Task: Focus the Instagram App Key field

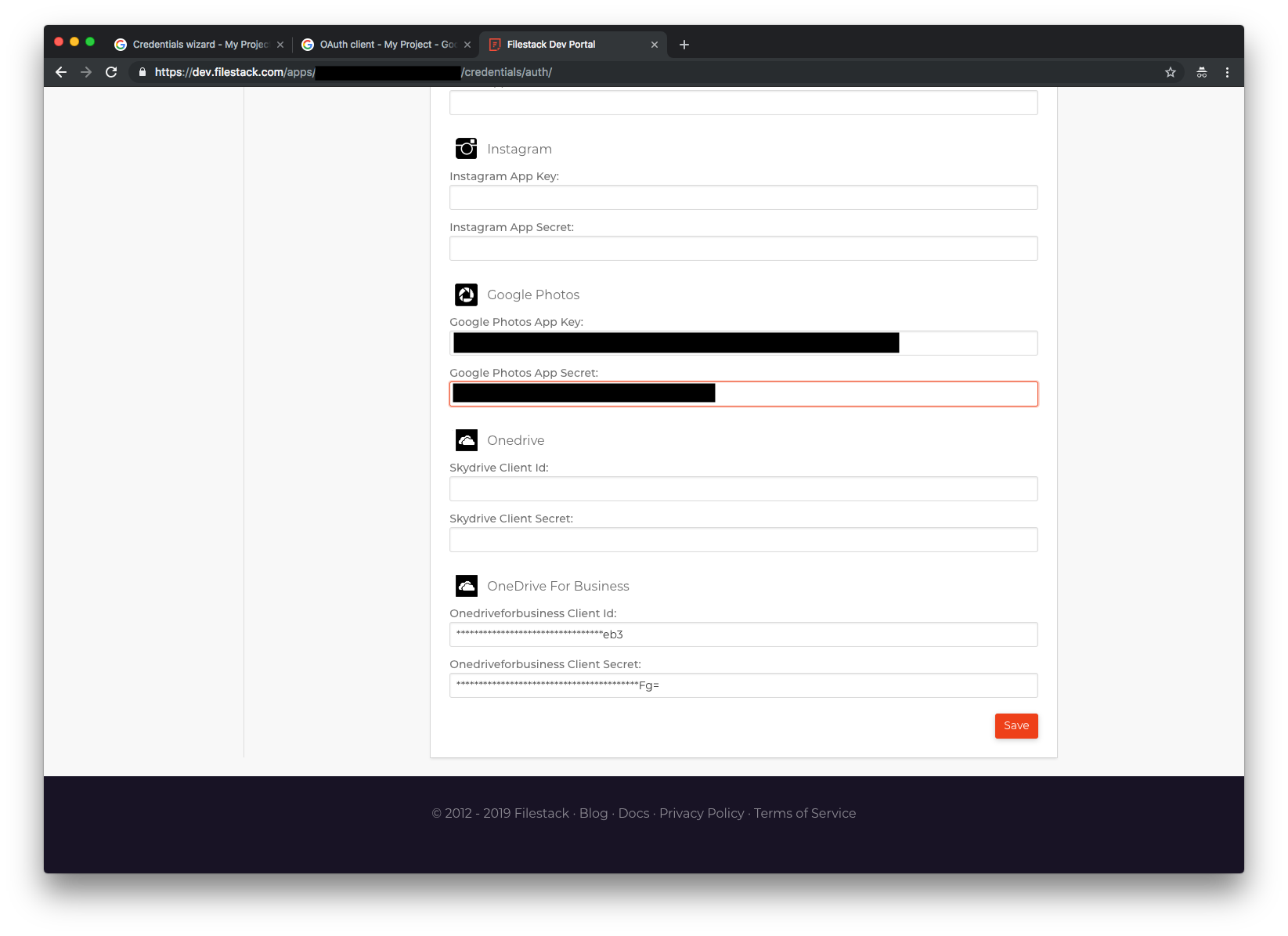Action: (744, 197)
